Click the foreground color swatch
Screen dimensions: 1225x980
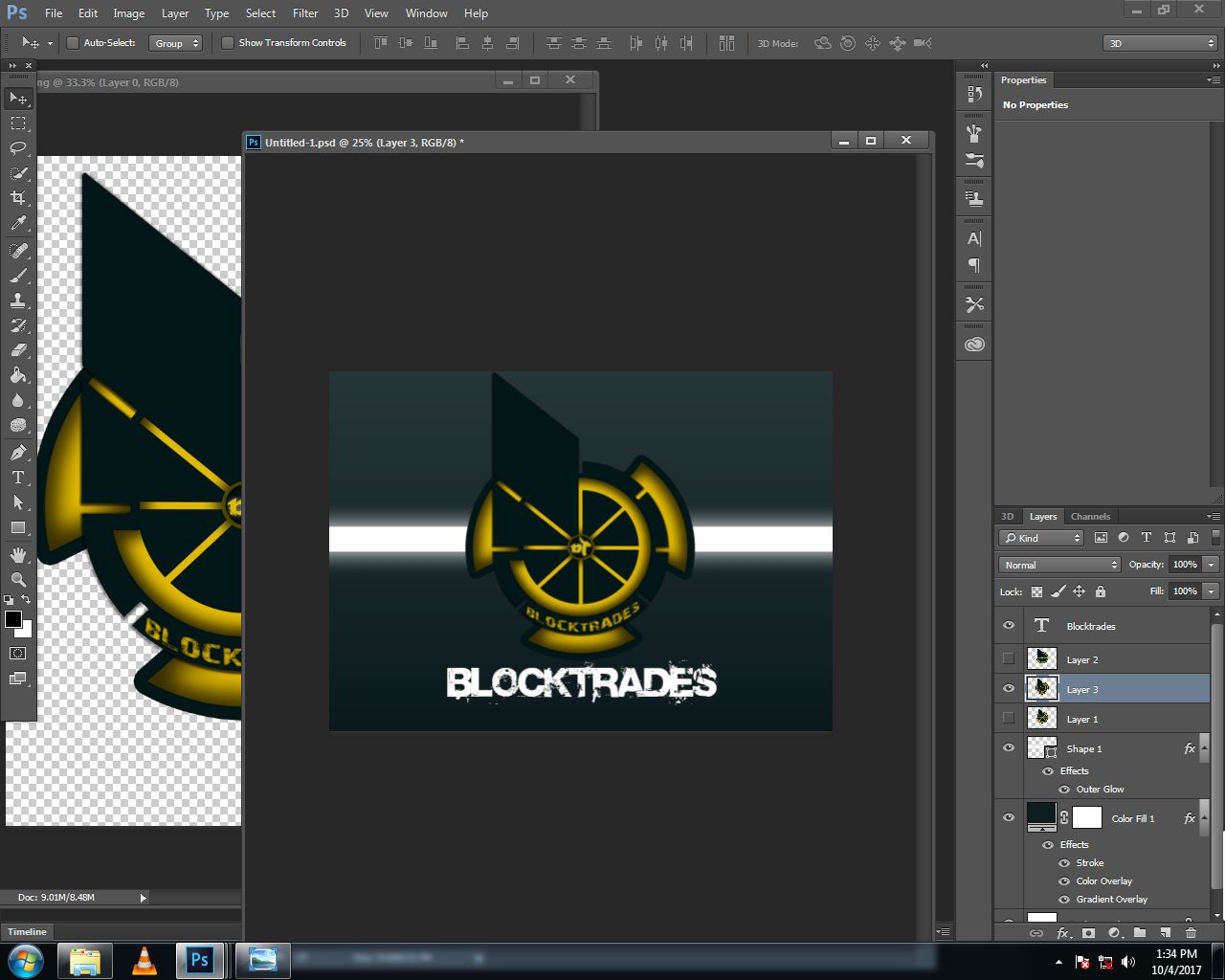click(13, 619)
